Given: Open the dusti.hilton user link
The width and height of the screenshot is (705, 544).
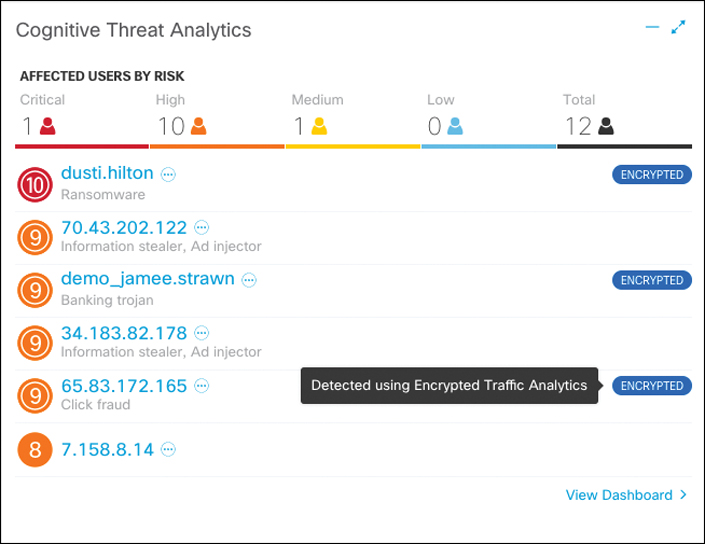Looking at the screenshot, I should pos(107,173).
